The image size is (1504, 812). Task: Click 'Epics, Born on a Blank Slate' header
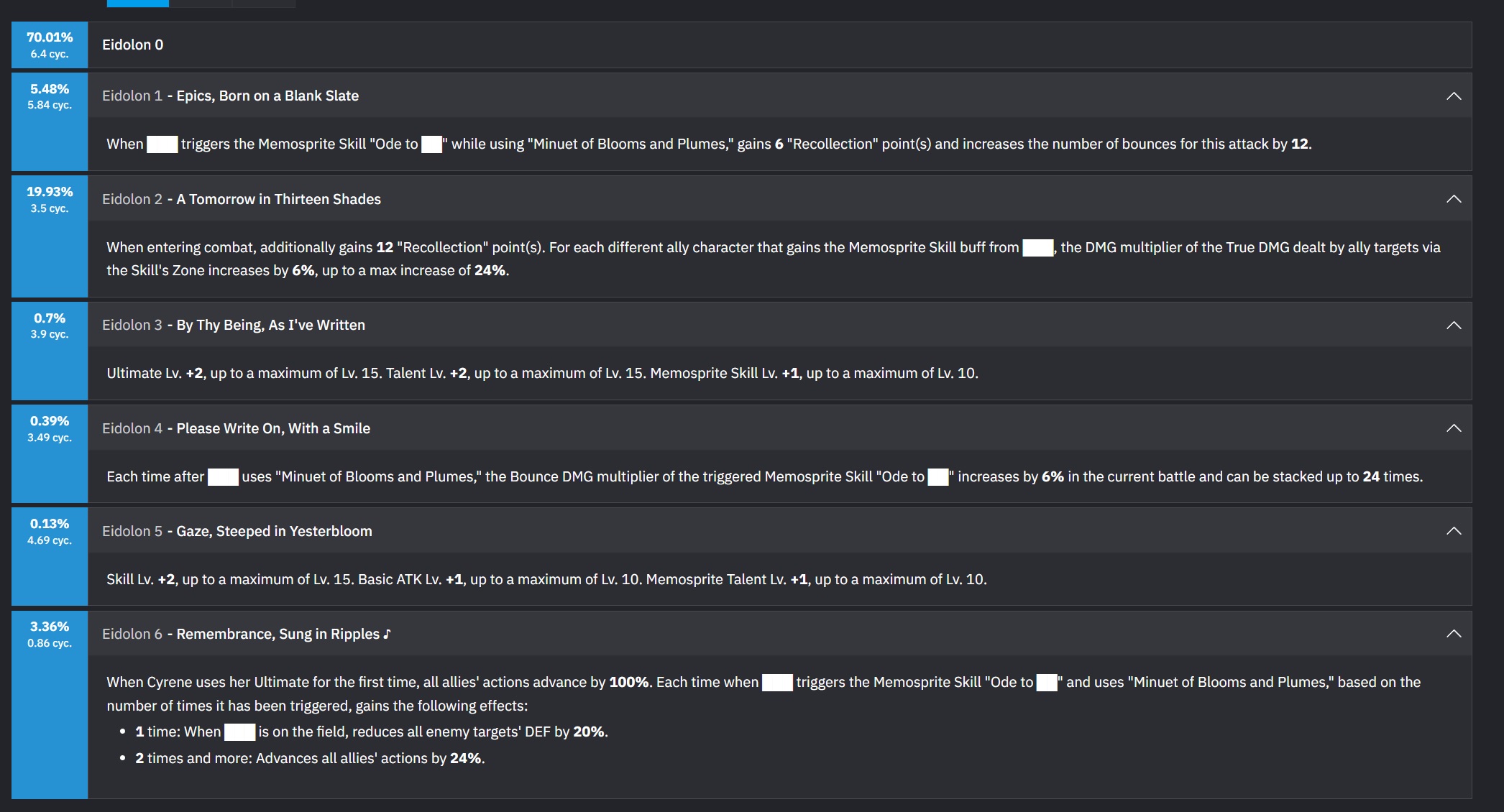pyautogui.click(x=267, y=96)
